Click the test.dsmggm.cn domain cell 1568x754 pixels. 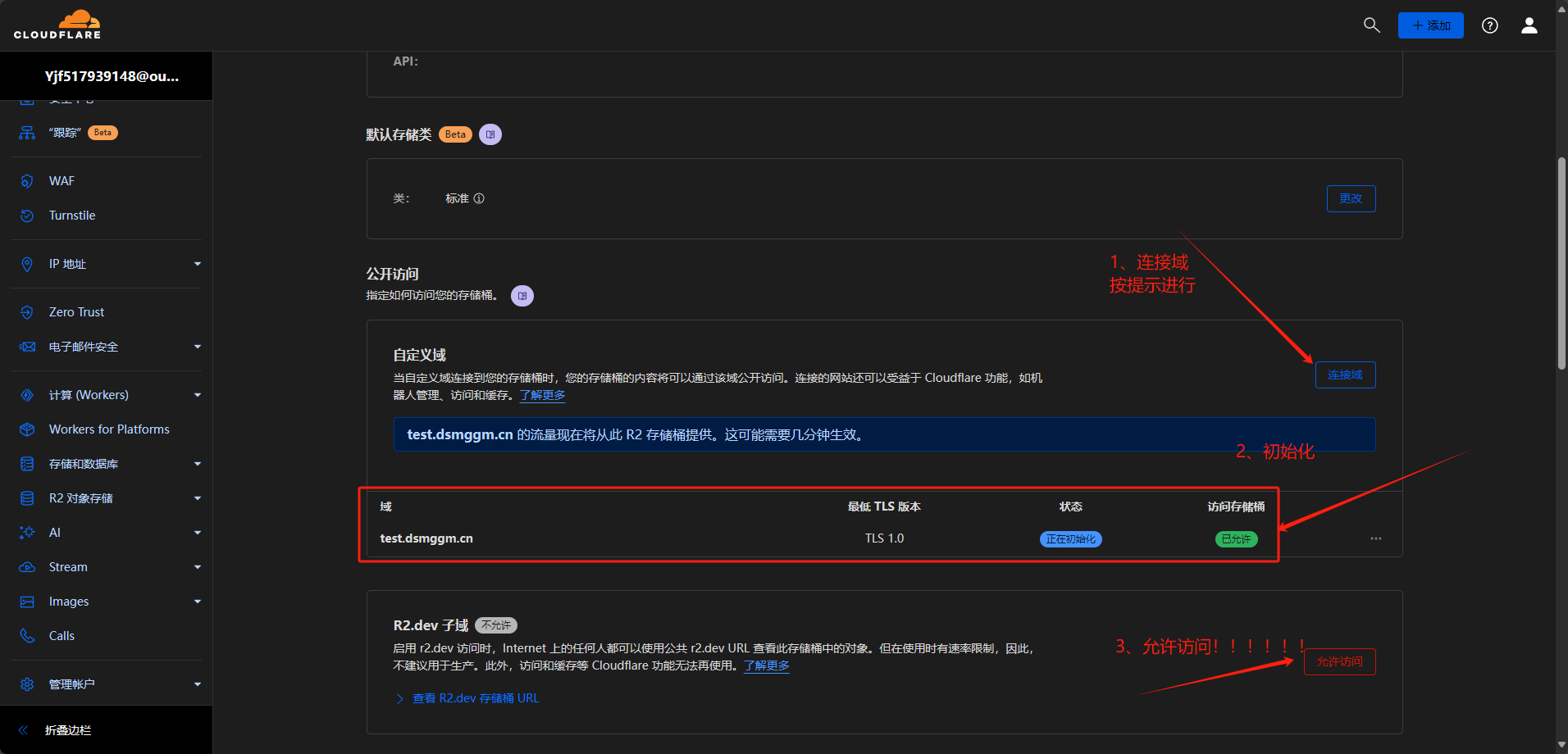(x=426, y=538)
